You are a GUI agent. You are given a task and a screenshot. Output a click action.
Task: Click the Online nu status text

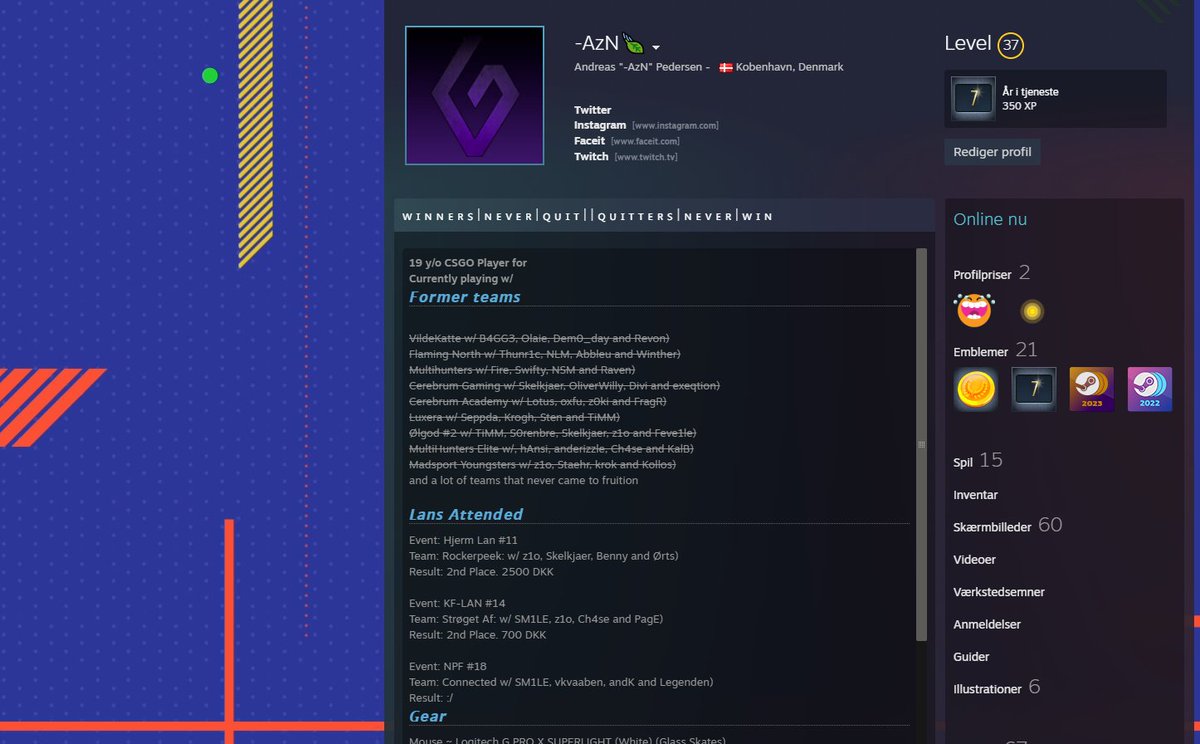pos(990,219)
